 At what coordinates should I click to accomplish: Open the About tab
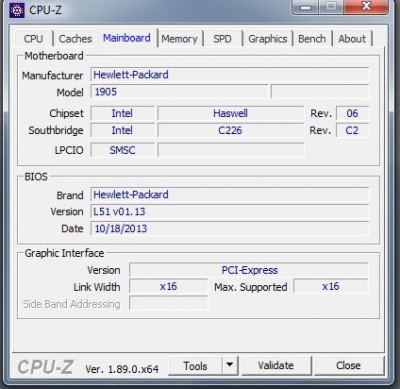[x=352, y=39]
